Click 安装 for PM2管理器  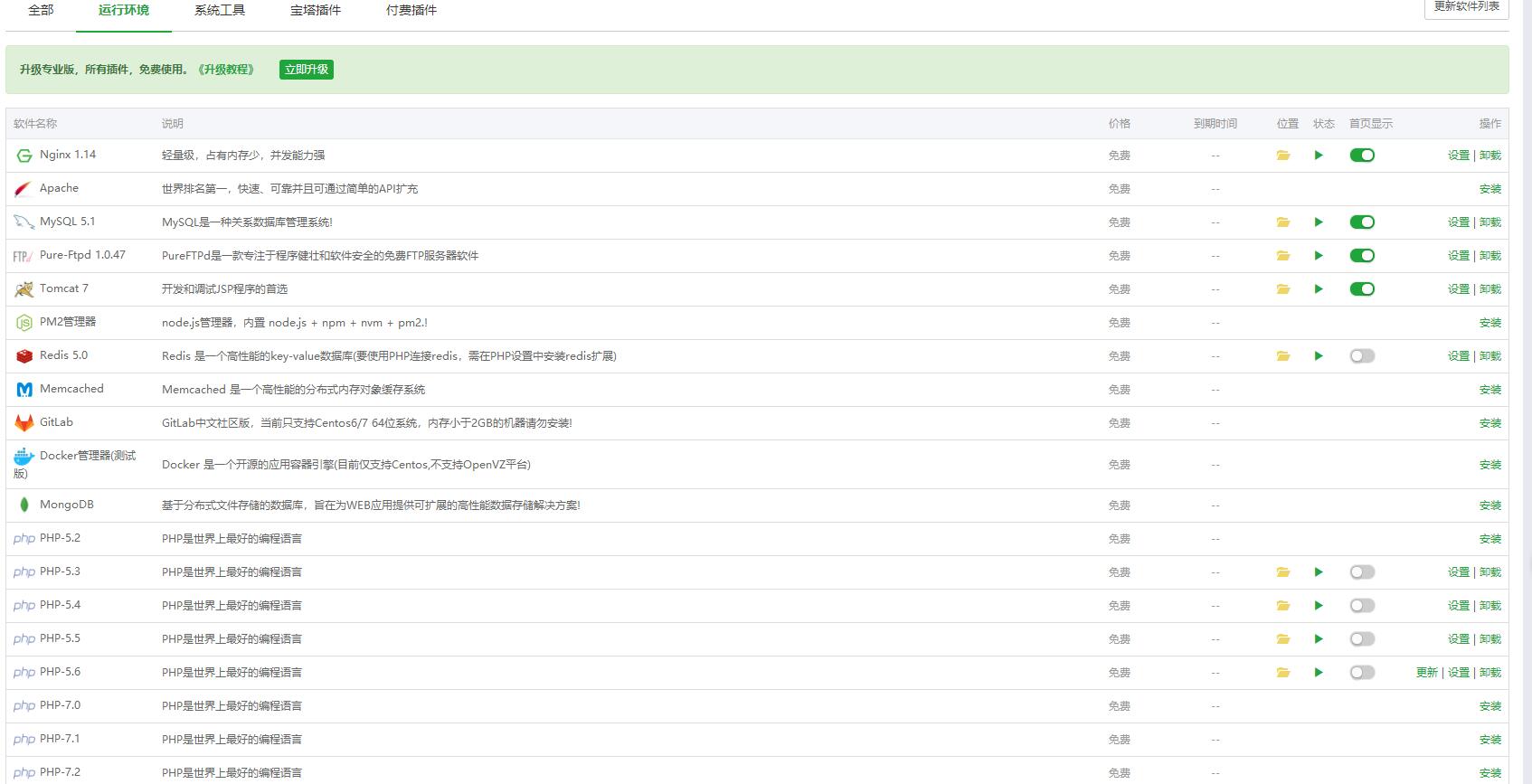click(1490, 323)
